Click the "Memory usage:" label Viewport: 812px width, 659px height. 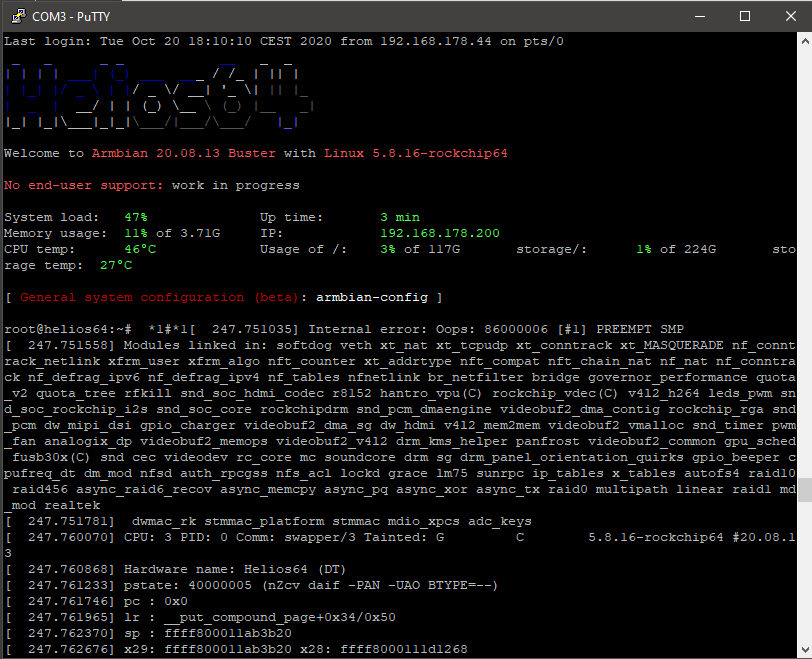tap(55, 233)
